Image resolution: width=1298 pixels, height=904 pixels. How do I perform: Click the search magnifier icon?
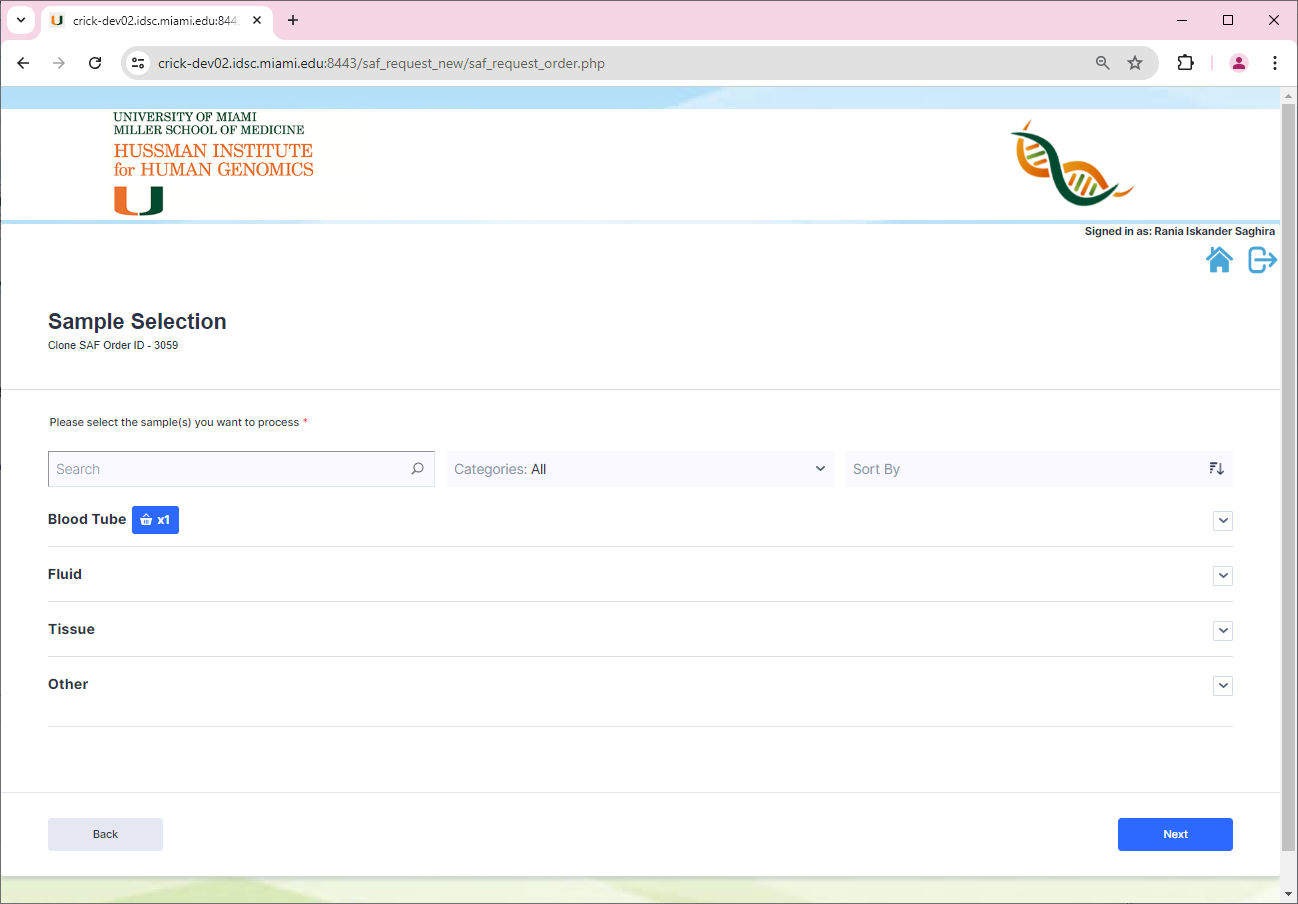pos(417,468)
